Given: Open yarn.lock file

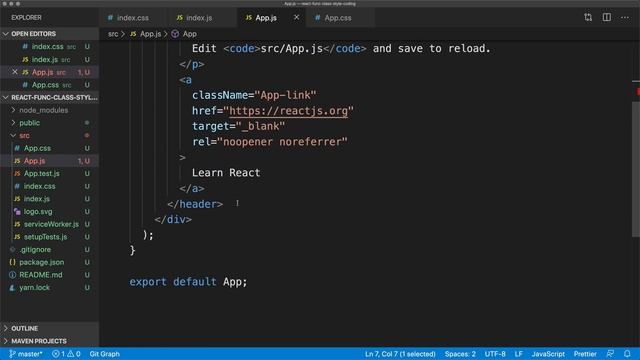Looking at the screenshot, I should pyautogui.click(x=49, y=287).
